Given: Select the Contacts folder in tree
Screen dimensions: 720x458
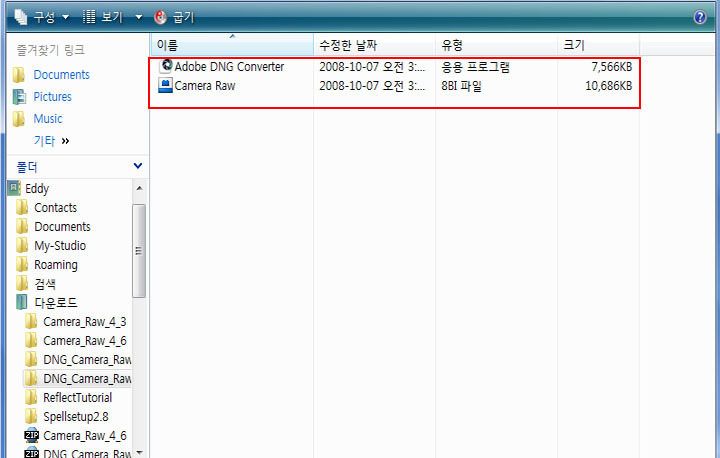Looking at the screenshot, I should [x=56, y=208].
